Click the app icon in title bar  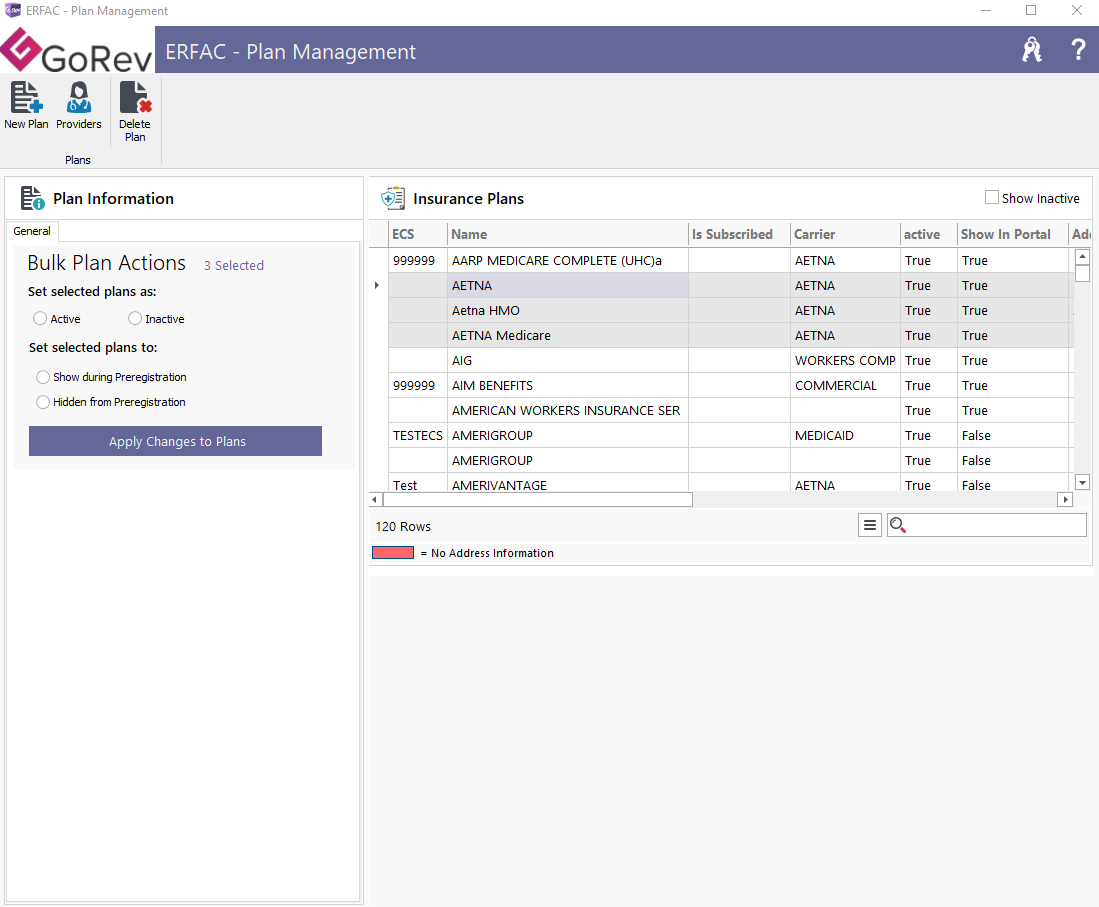(x=13, y=11)
